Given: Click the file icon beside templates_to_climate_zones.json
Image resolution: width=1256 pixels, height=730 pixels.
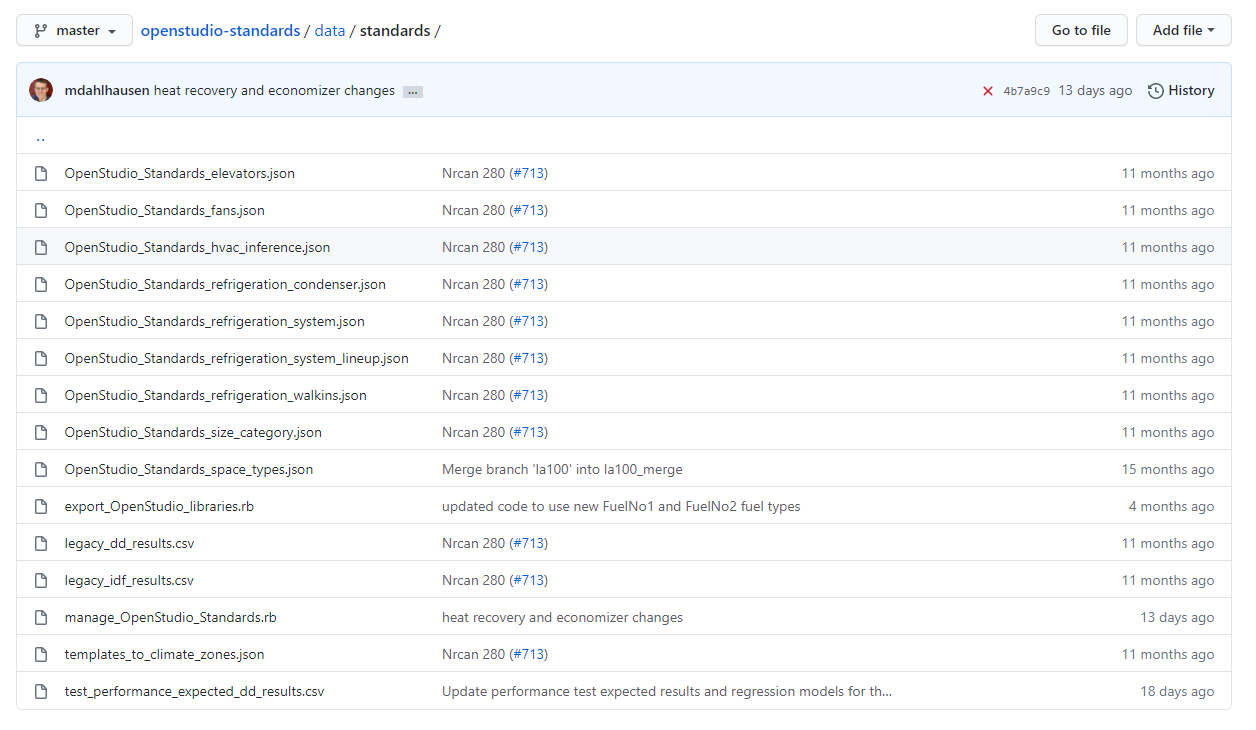Looking at the screenshot, I should coord(40,654).
